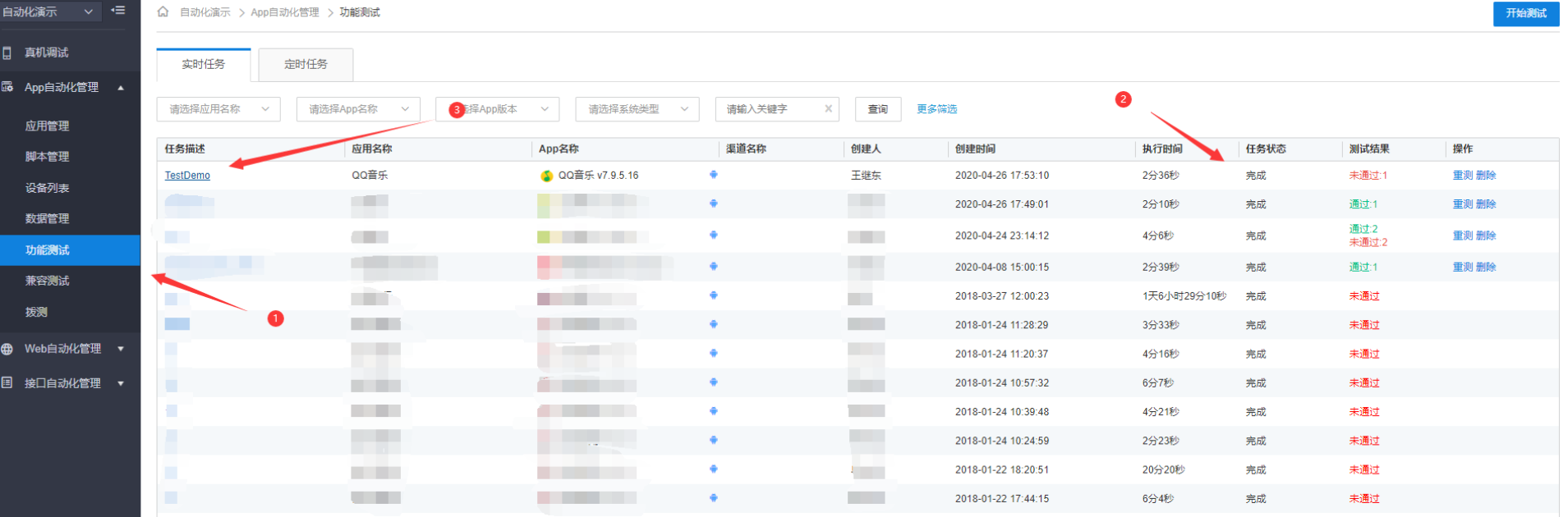This screenshot has height=517, width=1568.
Task: Expand the 接口自动化管理 menu arrow
Action: coord(121,383)
